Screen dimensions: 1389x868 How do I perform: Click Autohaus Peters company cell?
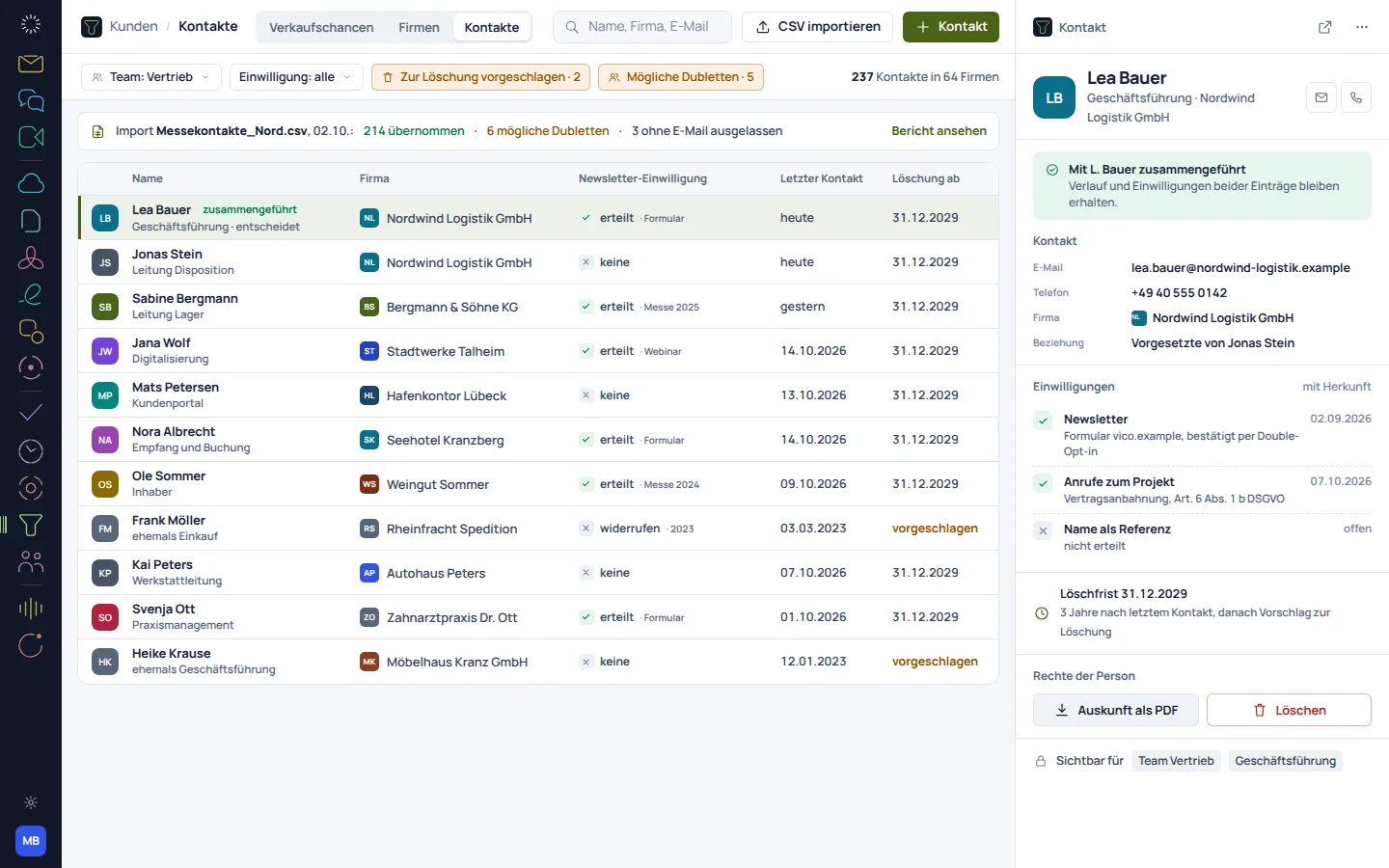[422, 573]
